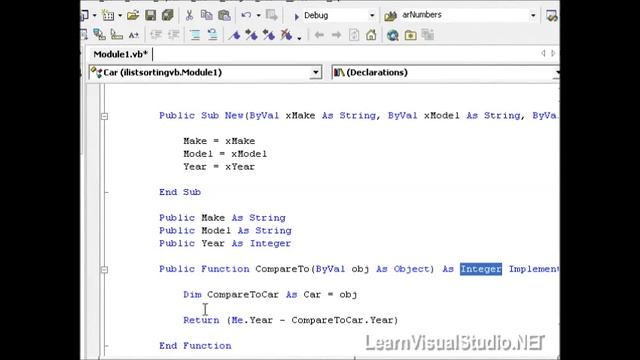Viewport: 640px width, 360px height.
Task: Save the file with the floppy disk icon
Action: pos(151,16)
